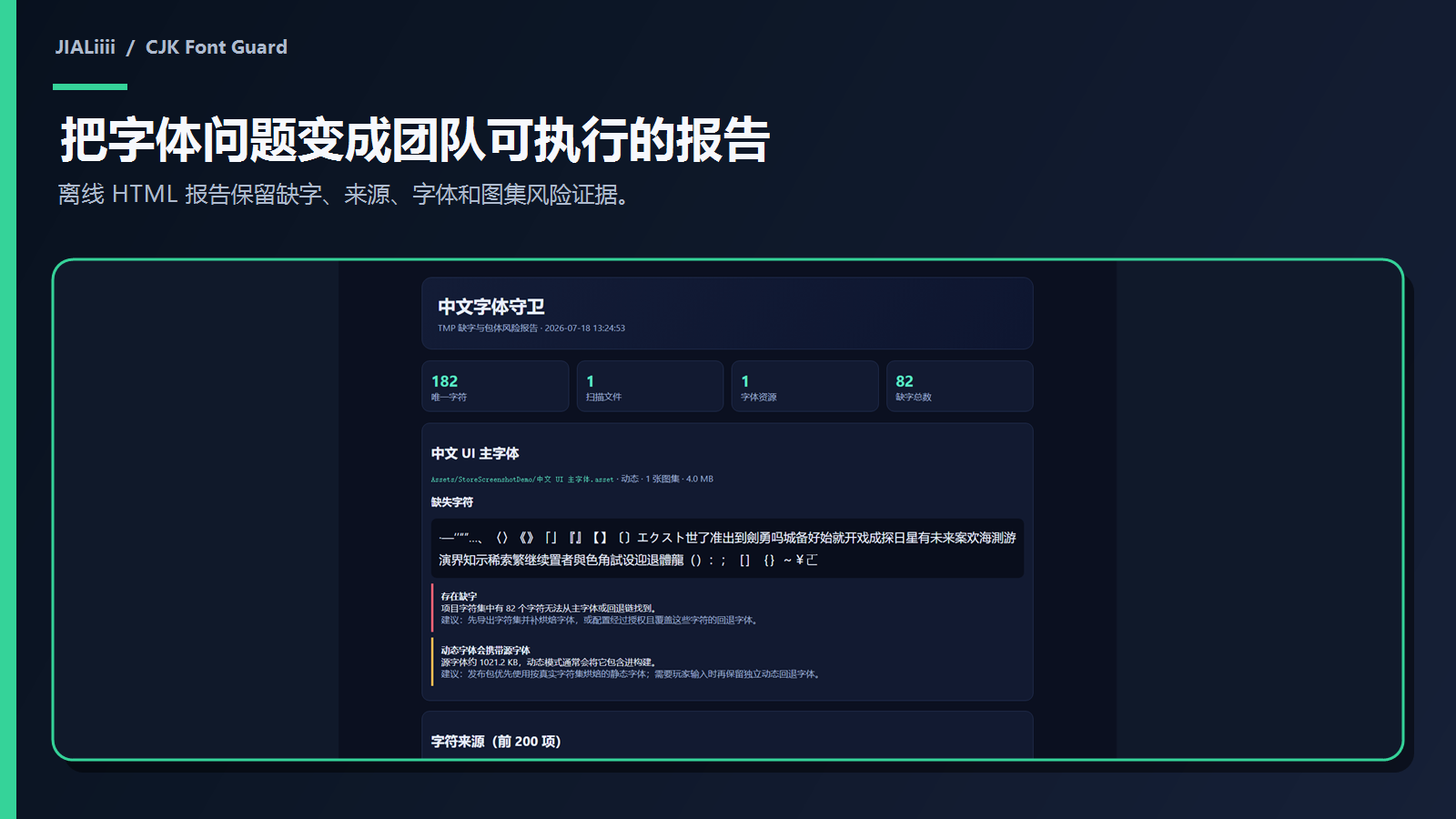
Task: Click the CJK Font Guard product name
Action: point(217,47)
